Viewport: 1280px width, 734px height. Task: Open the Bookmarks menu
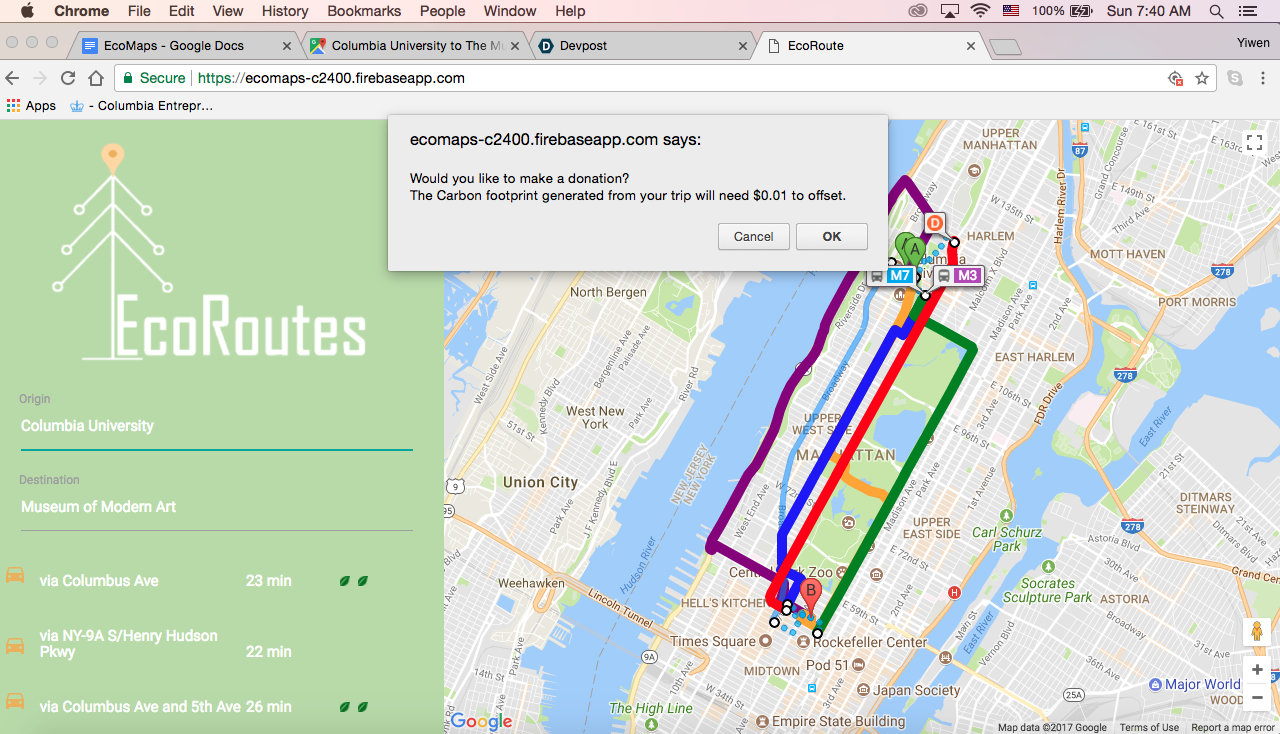(x=364, y=11)
